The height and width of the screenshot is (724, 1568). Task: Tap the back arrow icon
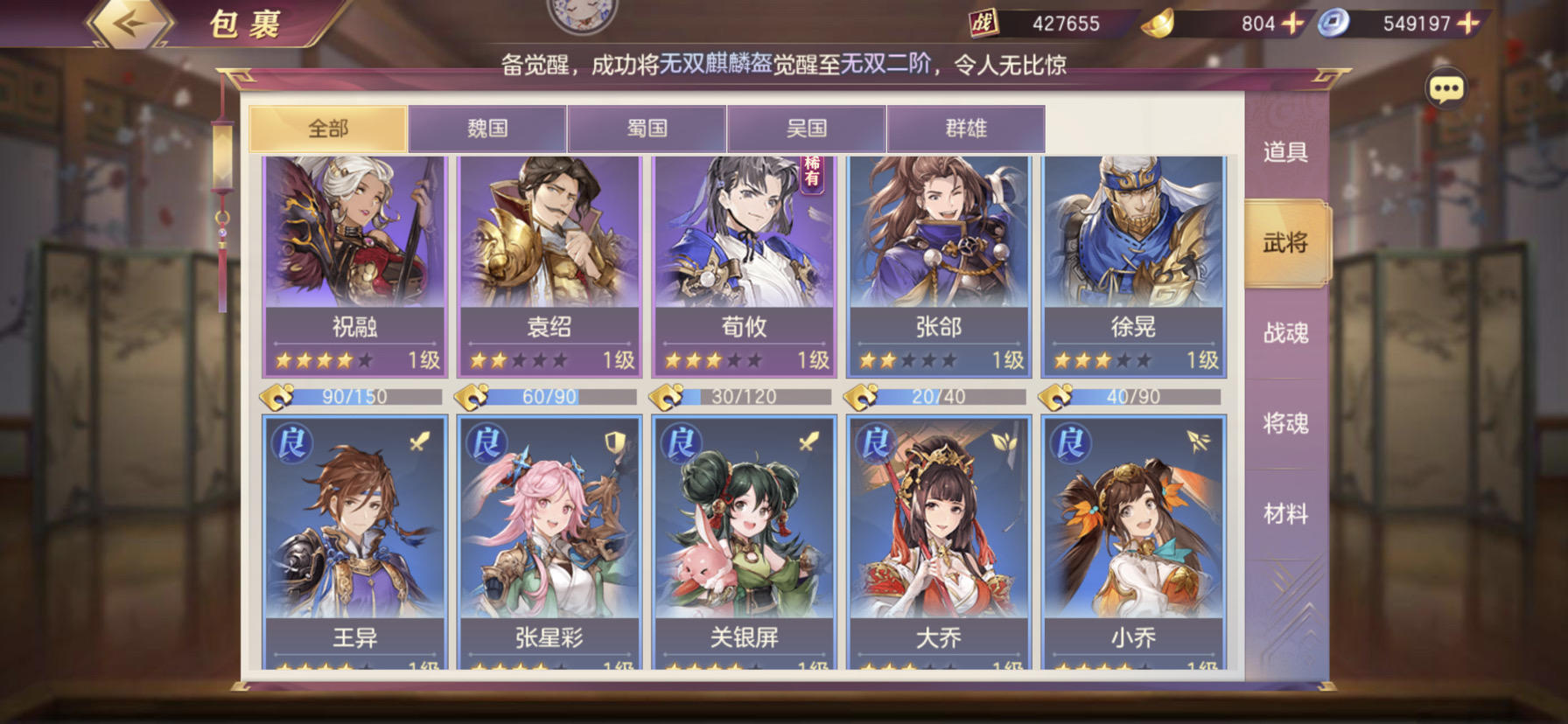click(x=128, y=23)
